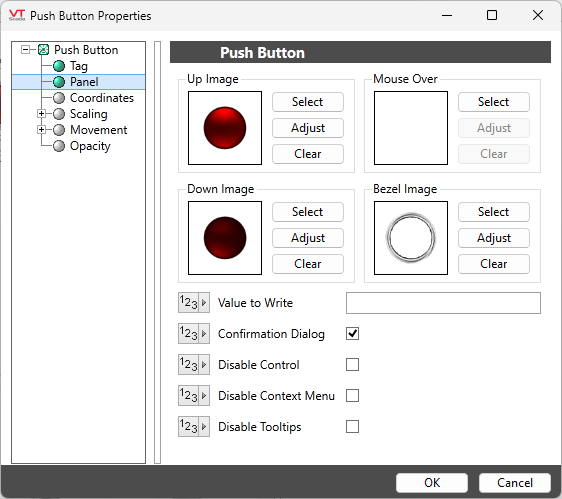Collapse the Push Button root node
Screen dimensions: 562x499
pos(25,49)
